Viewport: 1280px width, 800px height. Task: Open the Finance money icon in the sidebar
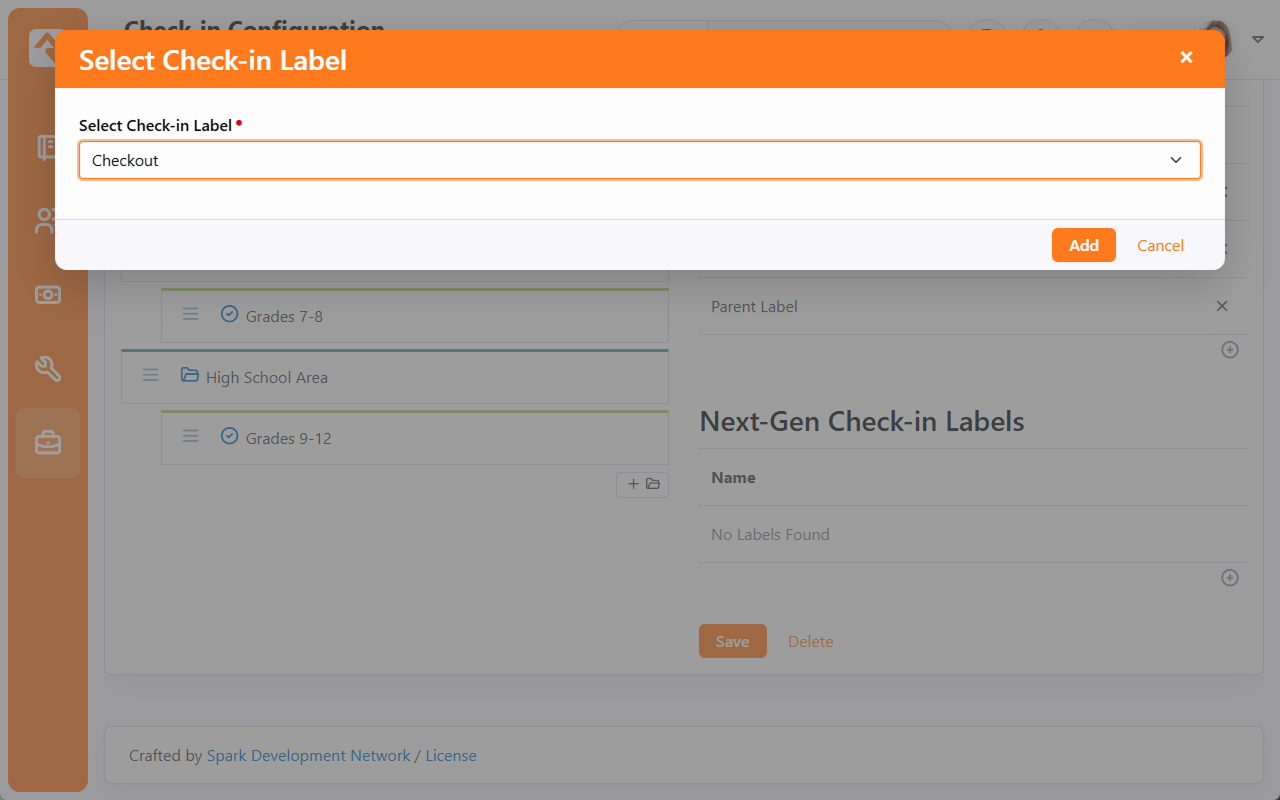[48, 295]
